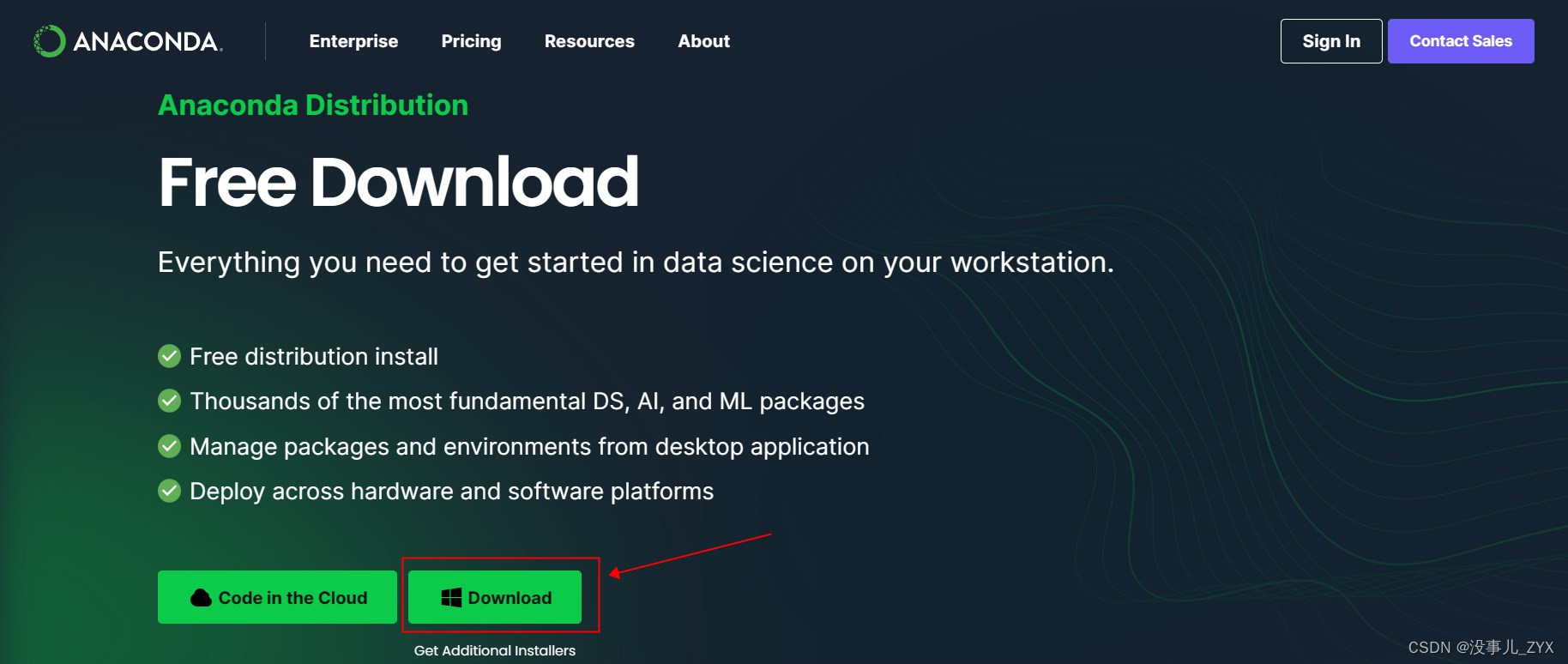The image size is (1568, 664).
Task: Open the About menu
Action: (x=703, y=41)
